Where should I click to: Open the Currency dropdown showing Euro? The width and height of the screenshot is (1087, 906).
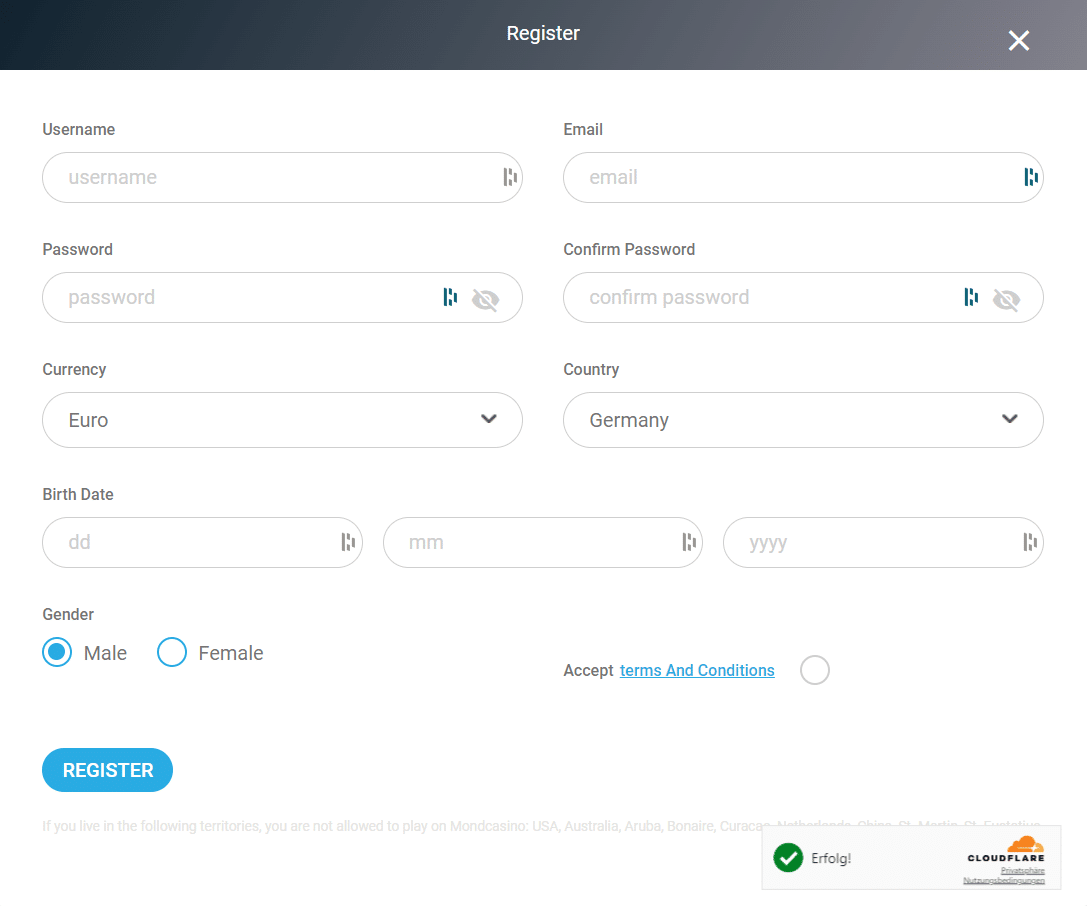[282, 420]
